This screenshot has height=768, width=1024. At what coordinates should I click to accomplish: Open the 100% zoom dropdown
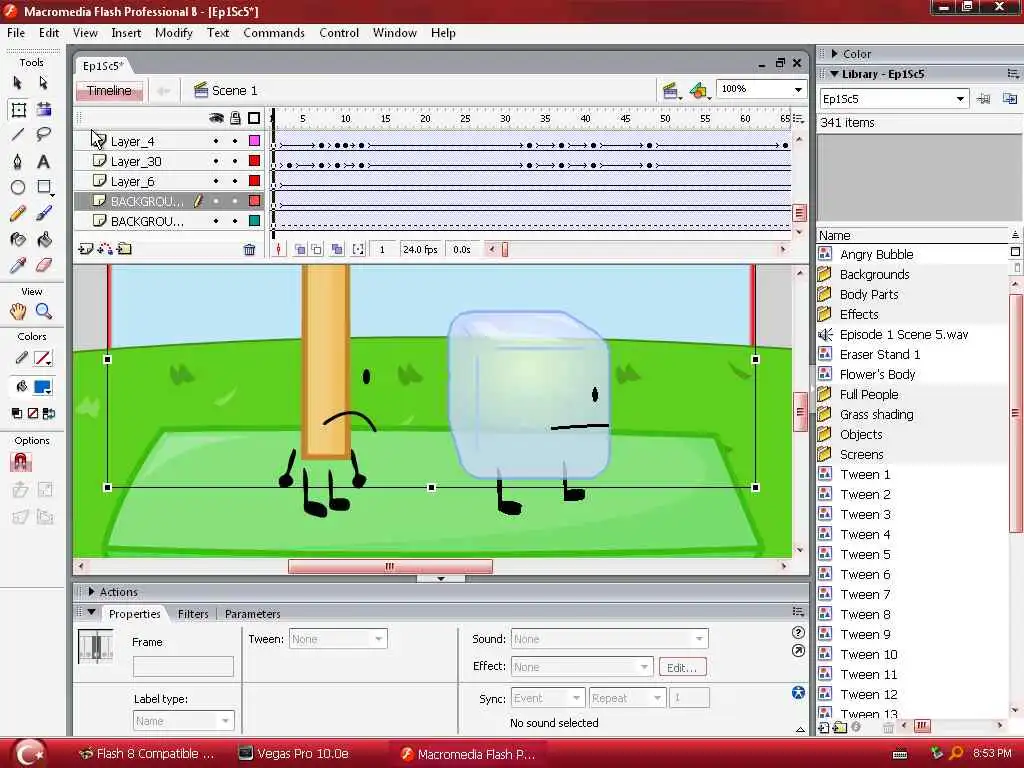click(x=798, y=89)
